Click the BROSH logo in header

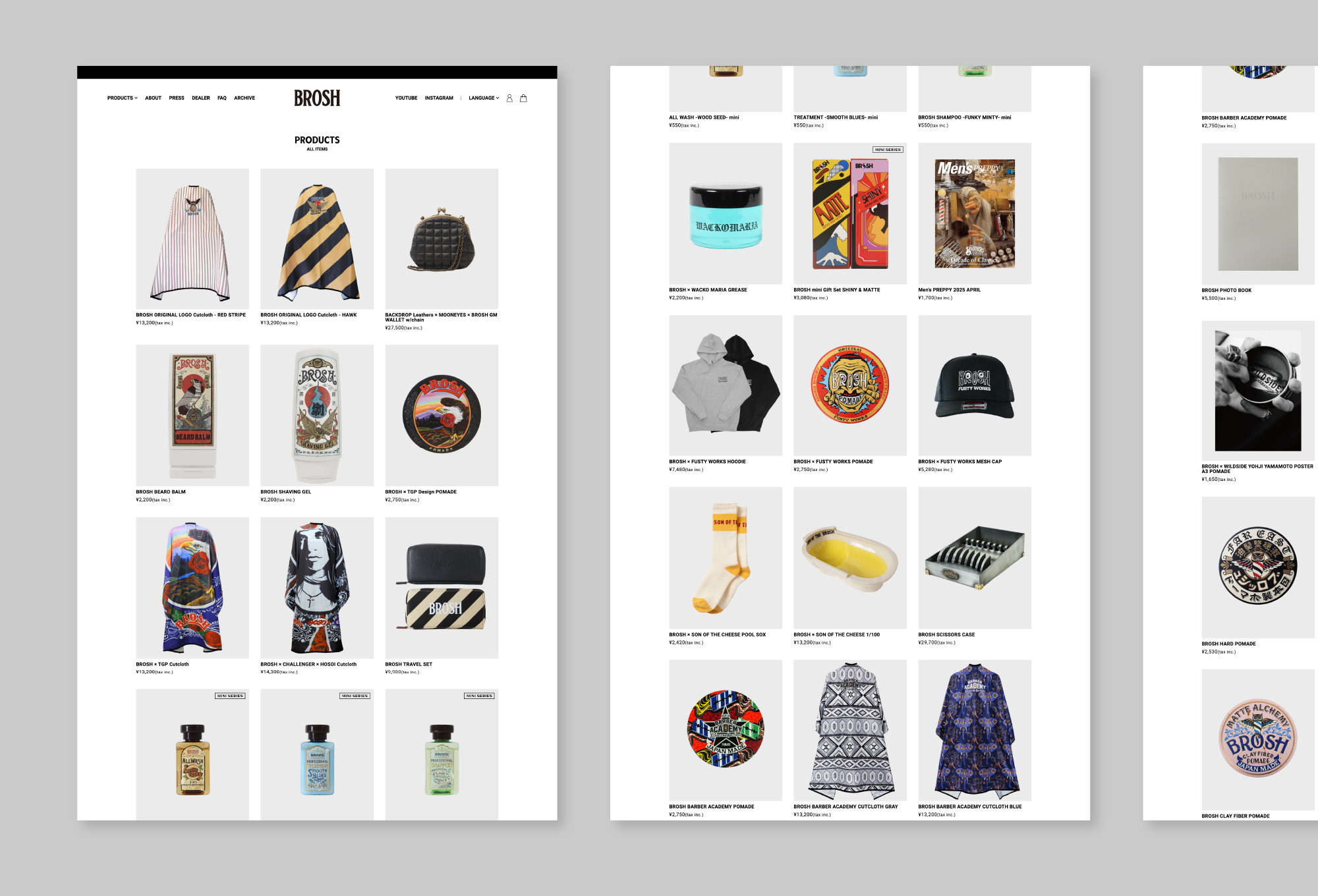317,98
